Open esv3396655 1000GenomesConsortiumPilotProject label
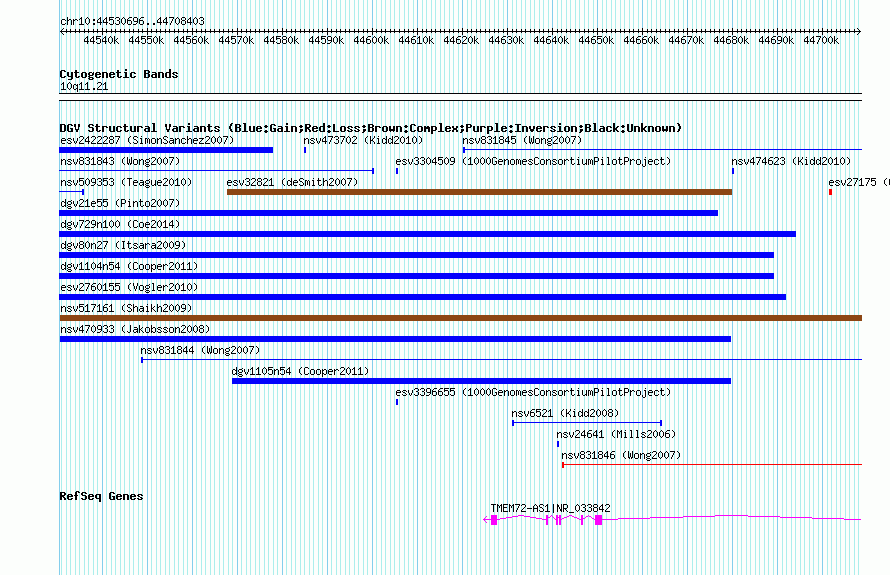 [x=533, y=392]
